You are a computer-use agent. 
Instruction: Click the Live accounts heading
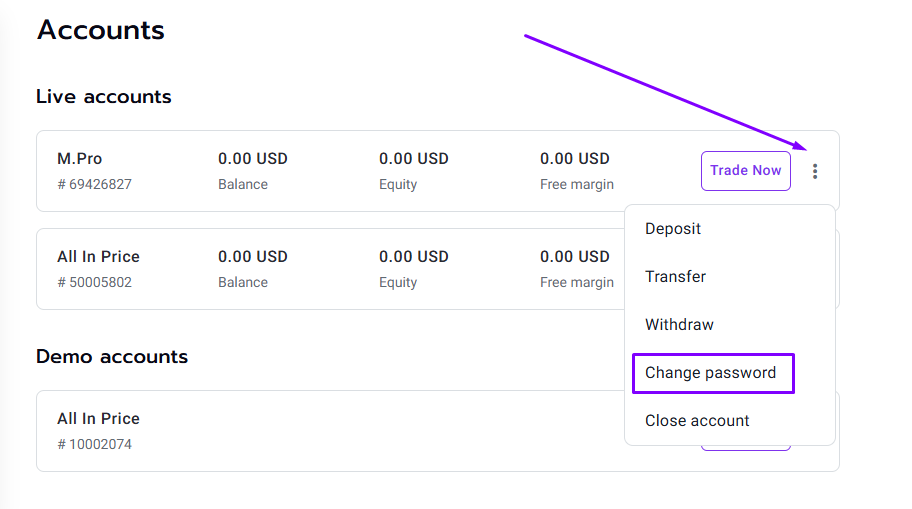click(x=104, y=97)
